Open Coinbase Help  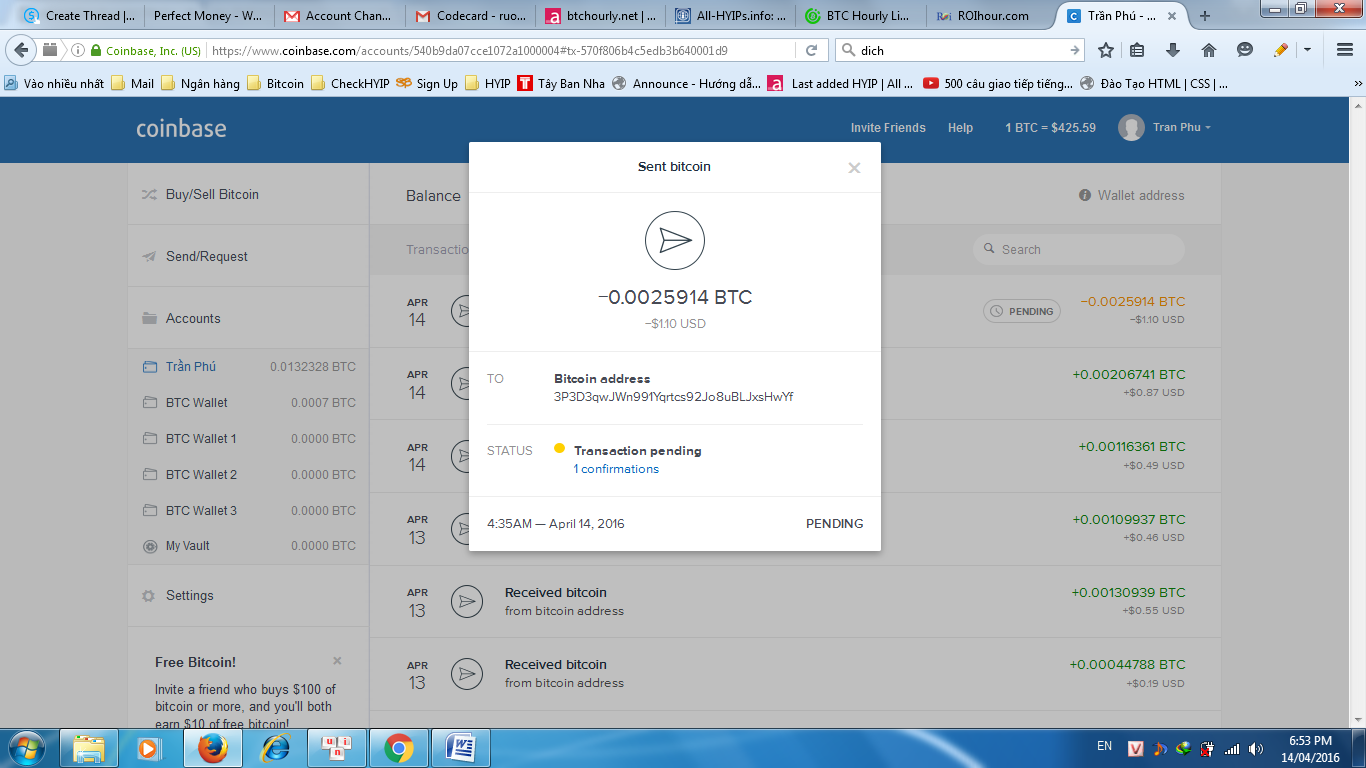pyautogui.click(x=960, y=127)
